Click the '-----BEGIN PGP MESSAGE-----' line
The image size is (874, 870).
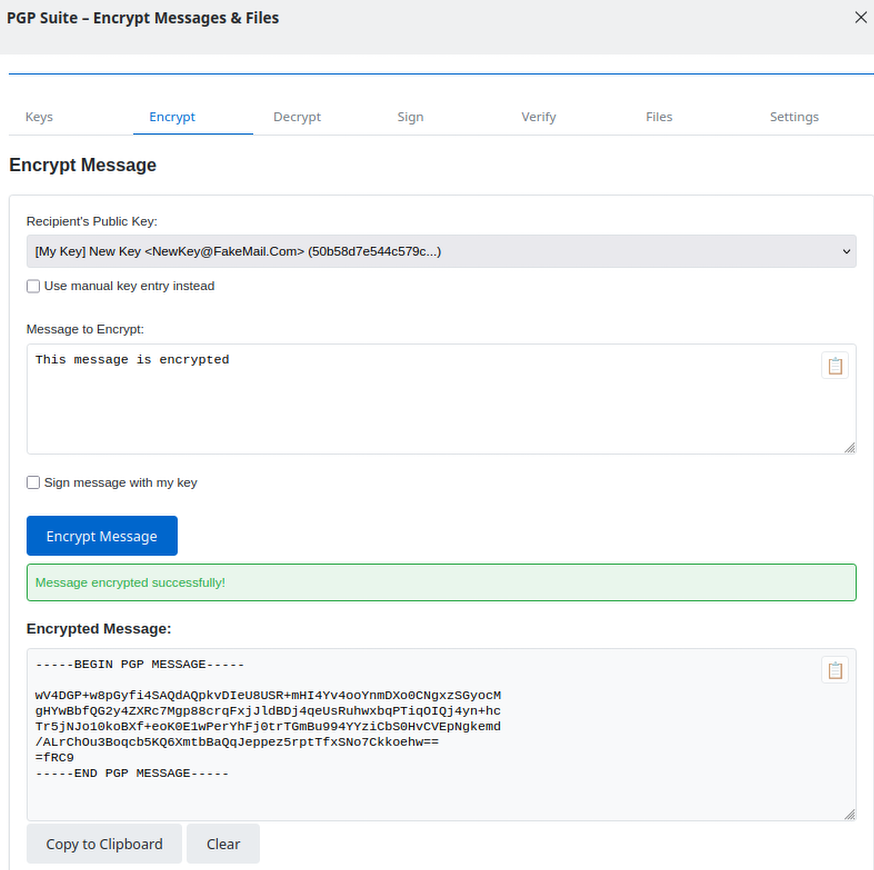click(139, 664)
